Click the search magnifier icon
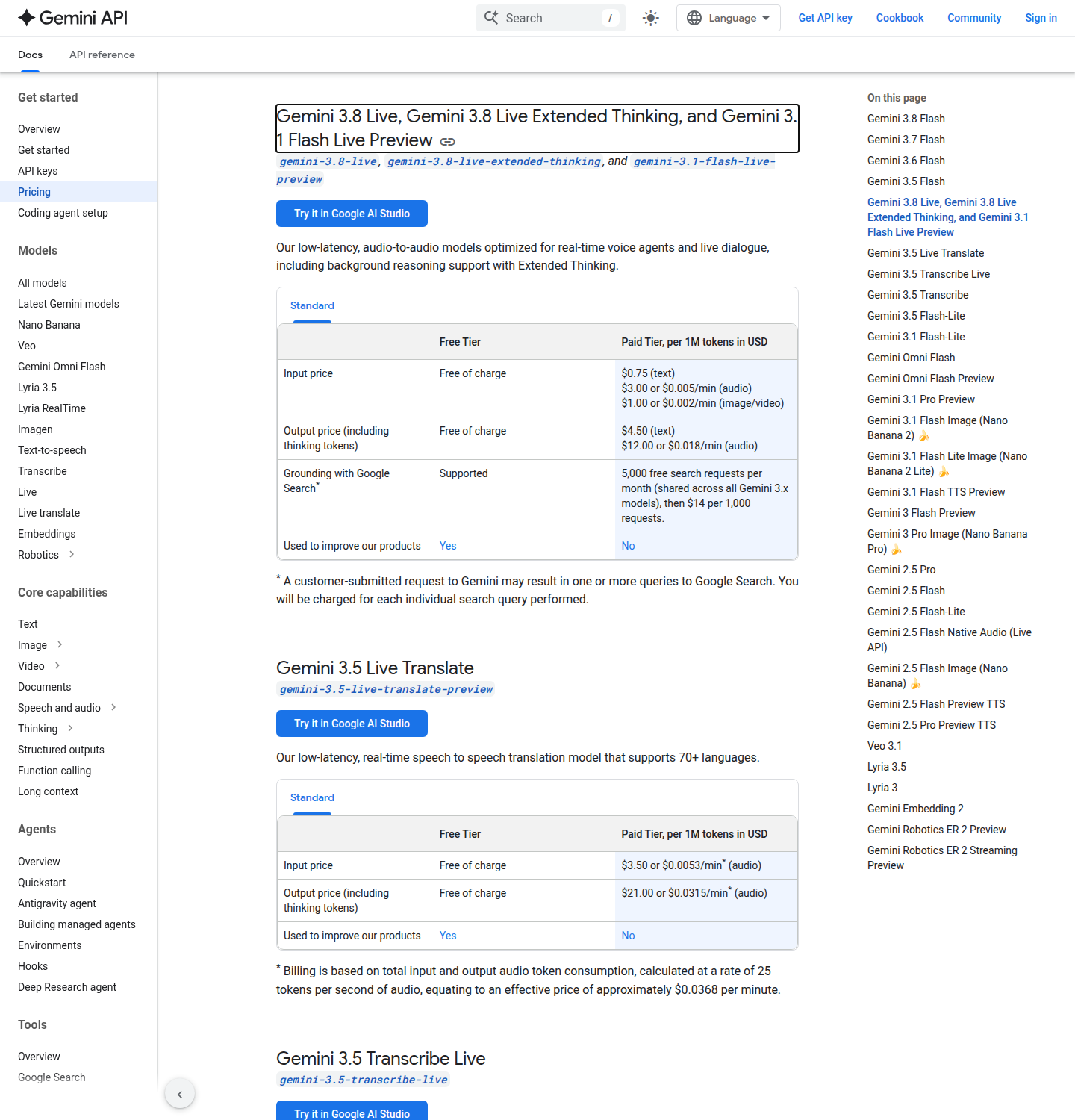1075x1120 pixels. point(491,18)
